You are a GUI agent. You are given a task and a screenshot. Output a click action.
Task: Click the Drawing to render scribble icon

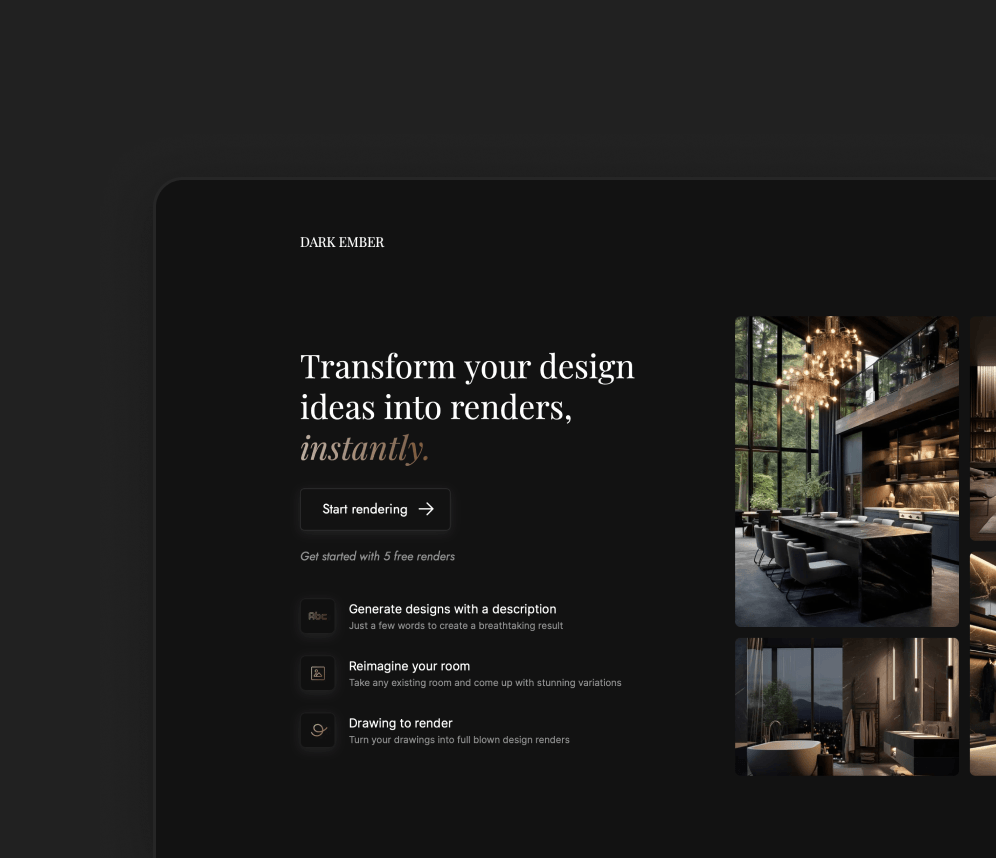[x=318, y=730]
